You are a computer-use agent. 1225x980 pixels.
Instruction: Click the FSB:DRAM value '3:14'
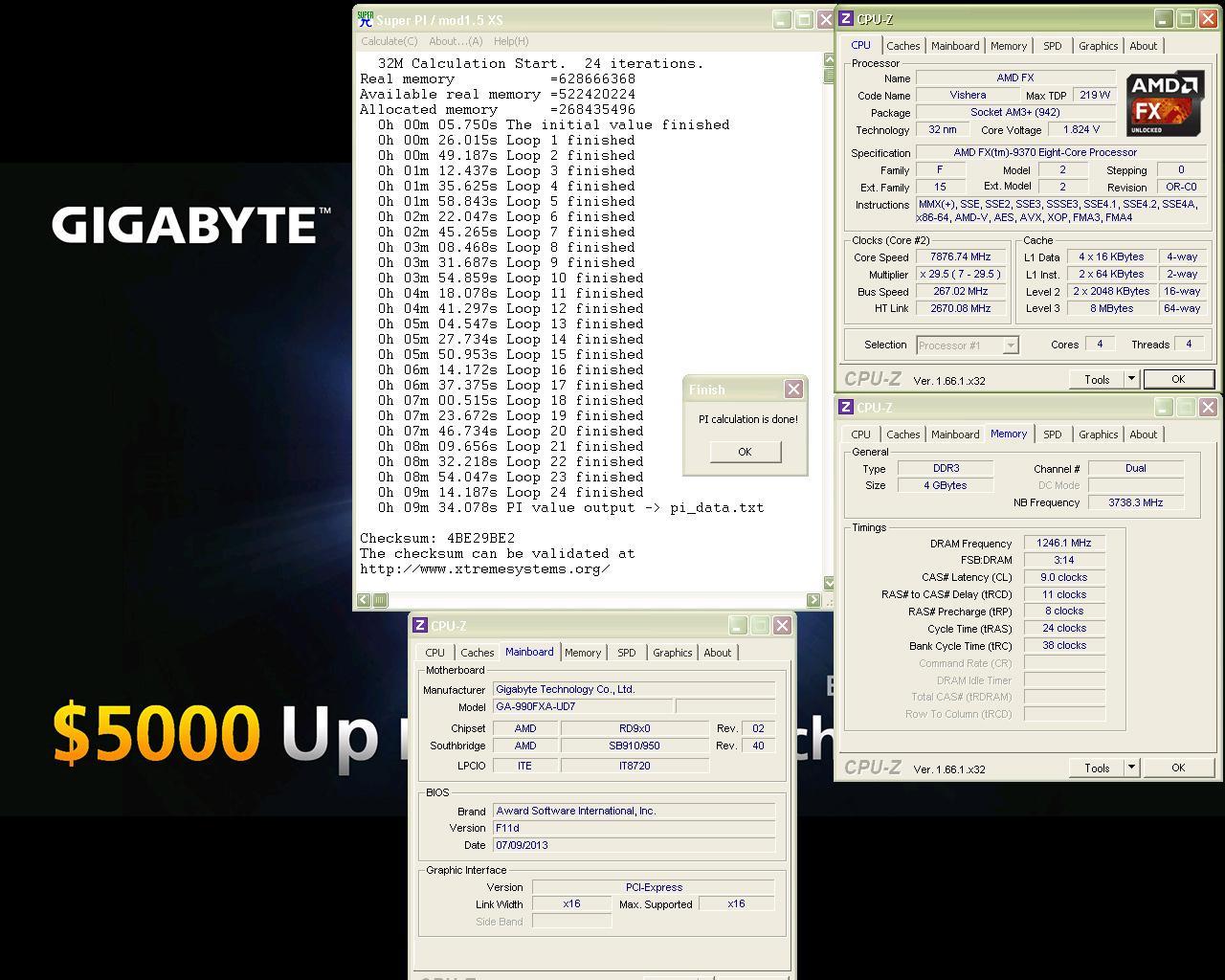(x=1064, y=560)
